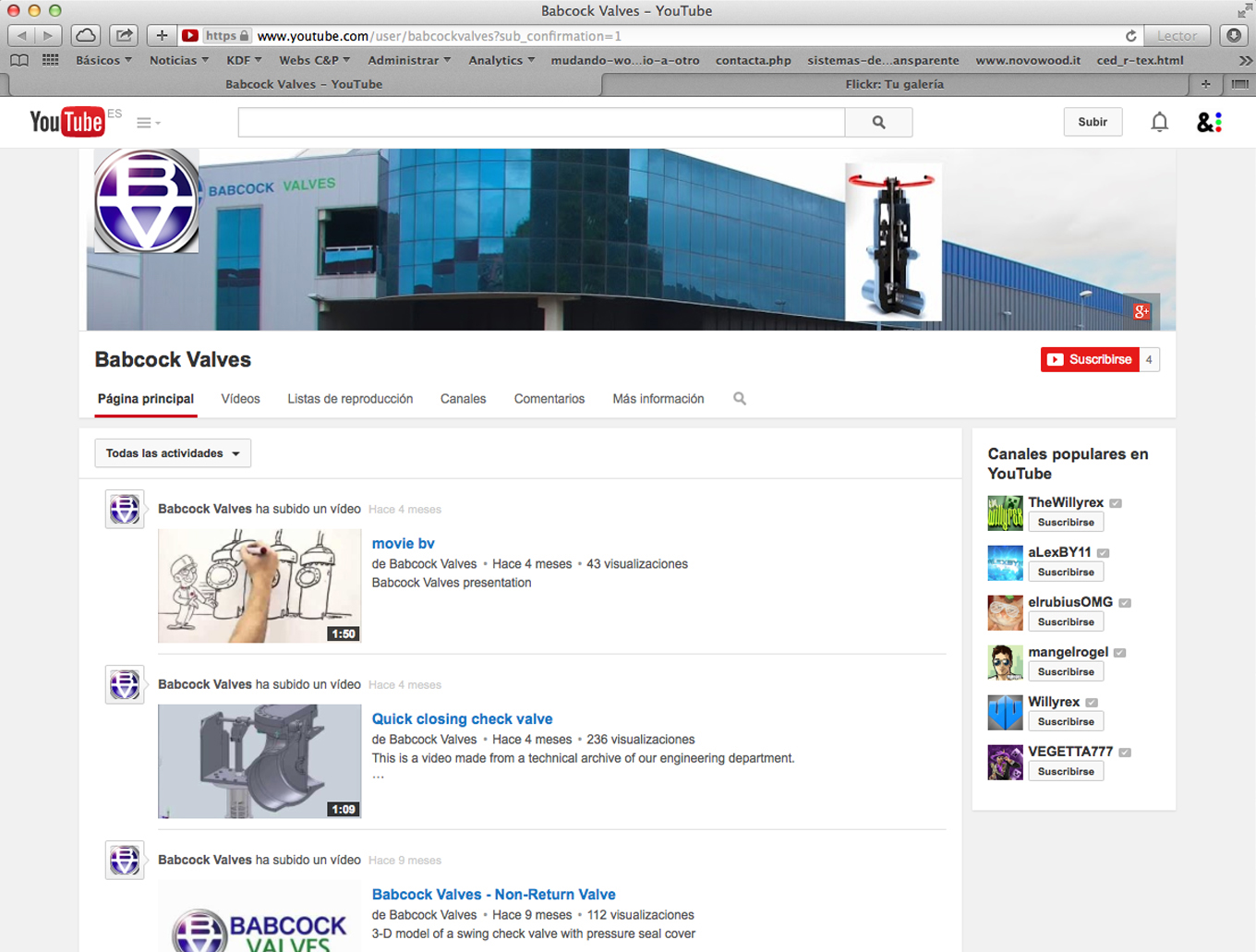Click the iCloud tabs button
The image size is (1256, 952).
[86, 35]
